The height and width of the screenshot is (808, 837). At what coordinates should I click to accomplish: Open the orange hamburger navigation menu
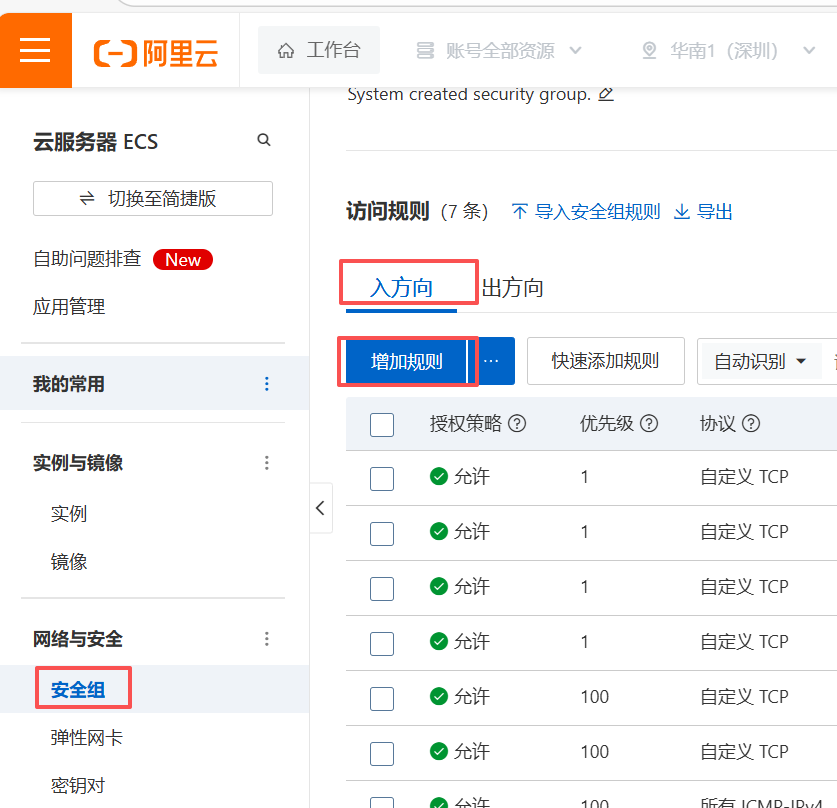tap(35, 50)
